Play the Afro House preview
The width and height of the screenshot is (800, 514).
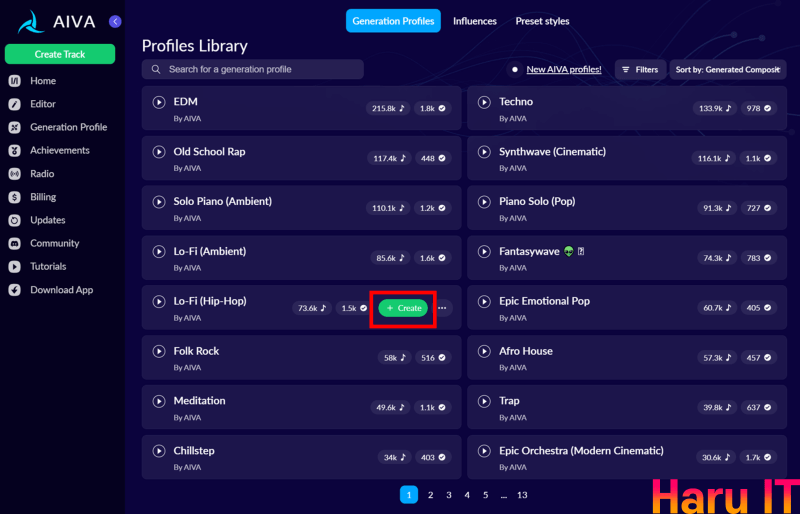click(x=484, y=351)
